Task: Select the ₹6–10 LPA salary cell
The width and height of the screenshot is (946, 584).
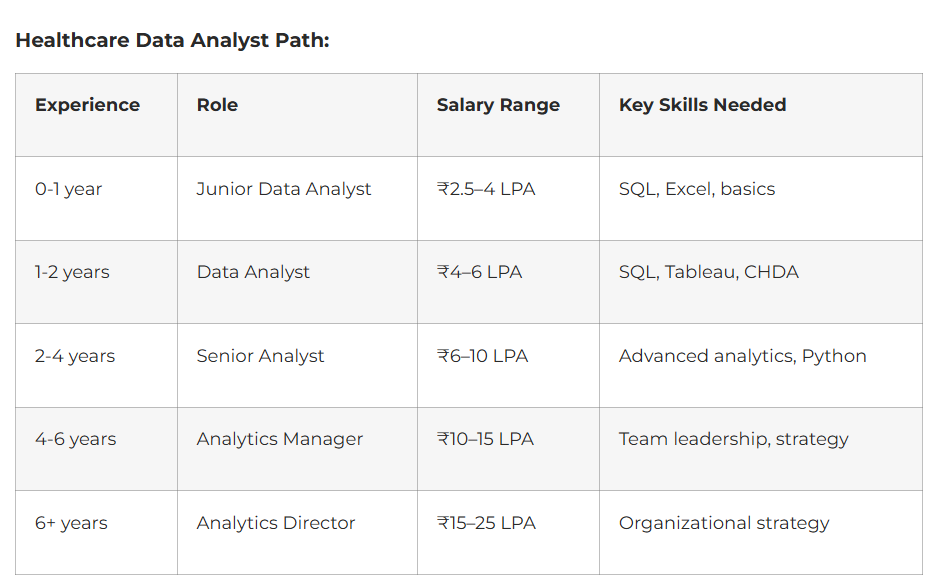Action: click(x=482, y=356)
